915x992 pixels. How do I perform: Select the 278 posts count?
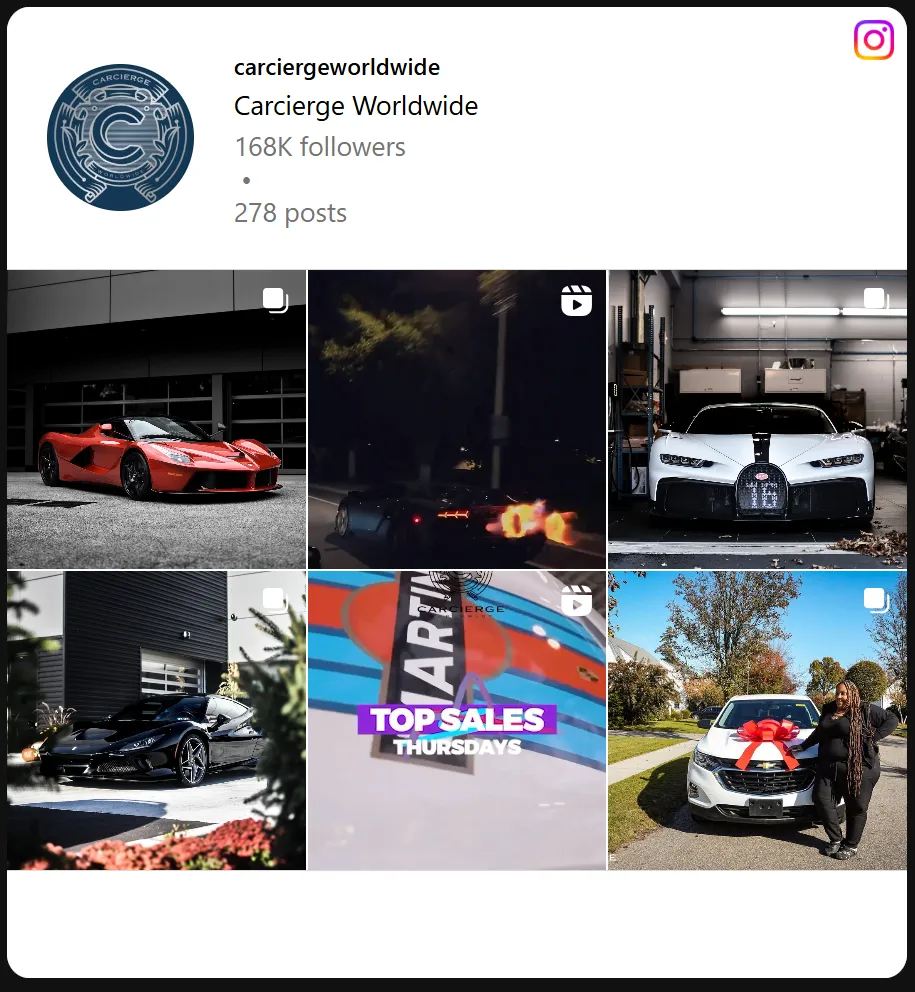[x=290, y=213]
